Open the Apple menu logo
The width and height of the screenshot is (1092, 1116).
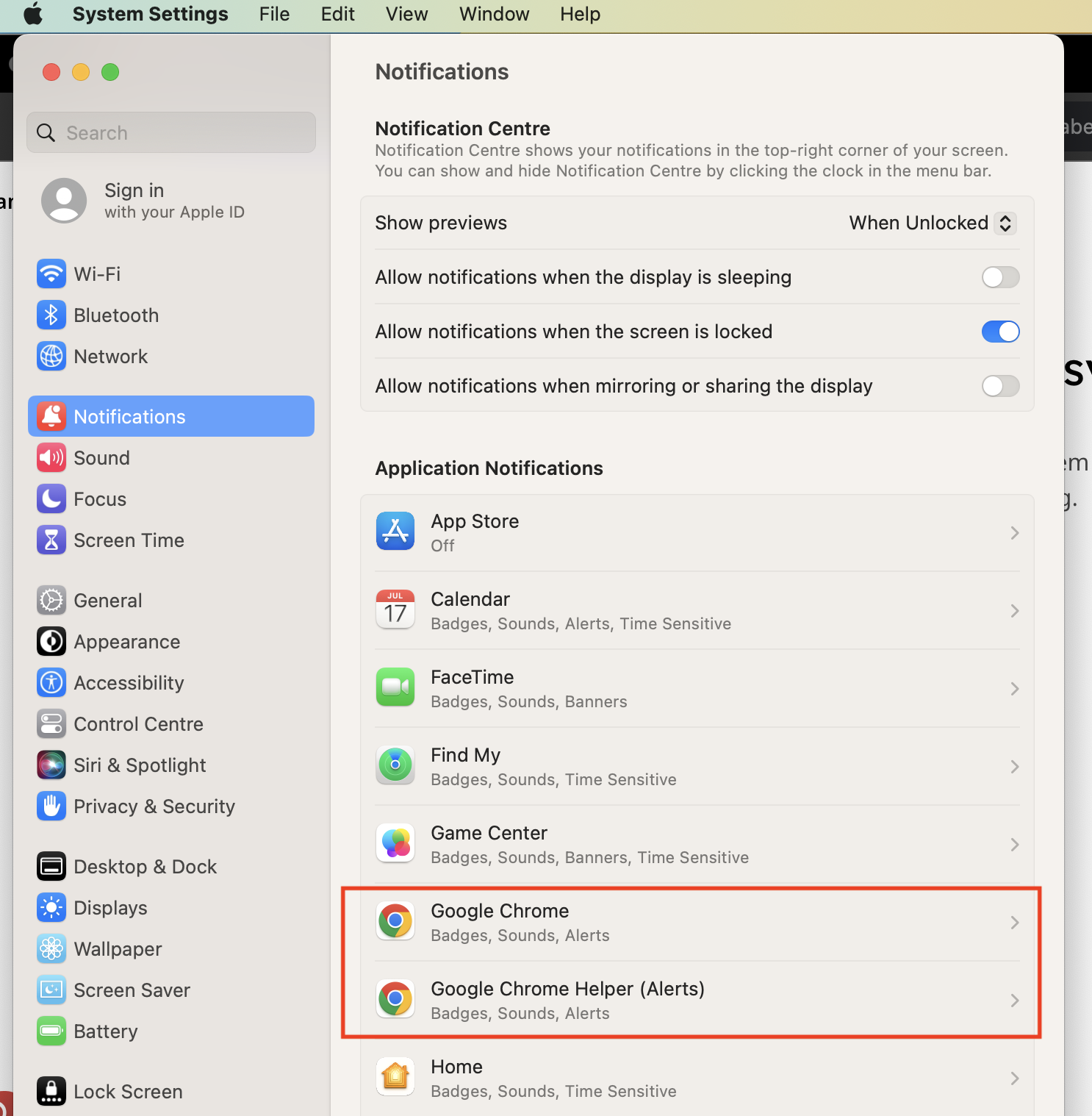(x=33, y=14)
